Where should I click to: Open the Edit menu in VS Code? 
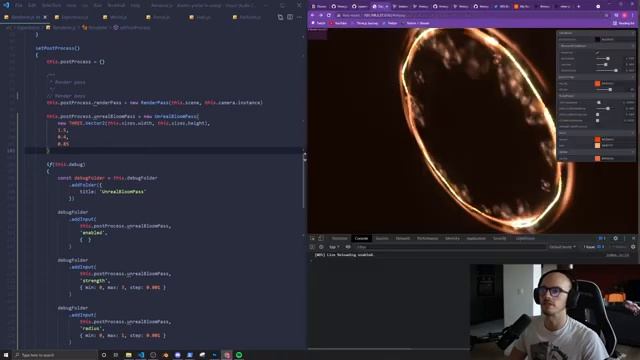[x=32, y=5]
